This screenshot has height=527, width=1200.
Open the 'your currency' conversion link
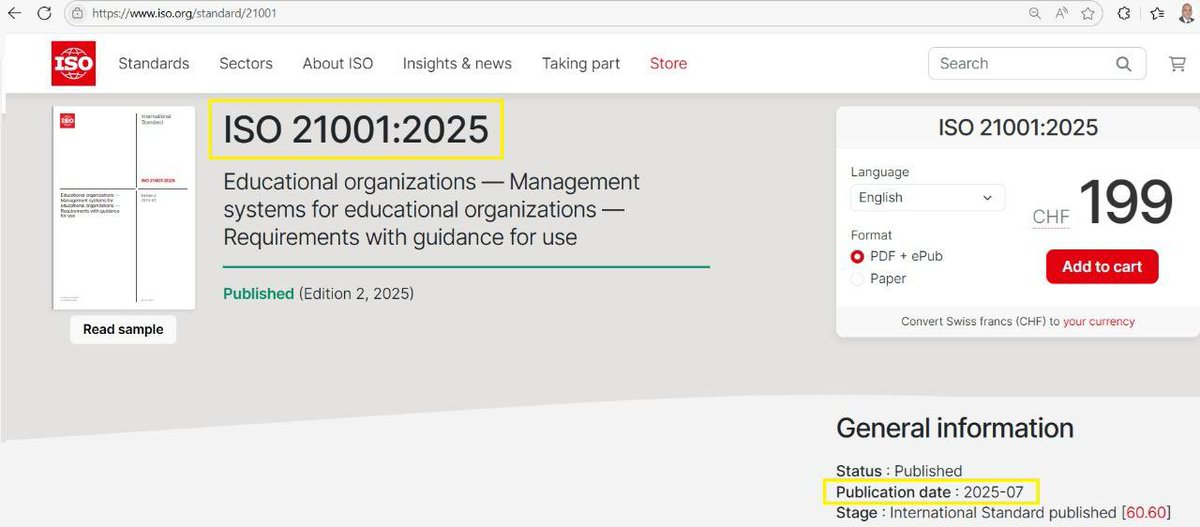coord(1099,322)
